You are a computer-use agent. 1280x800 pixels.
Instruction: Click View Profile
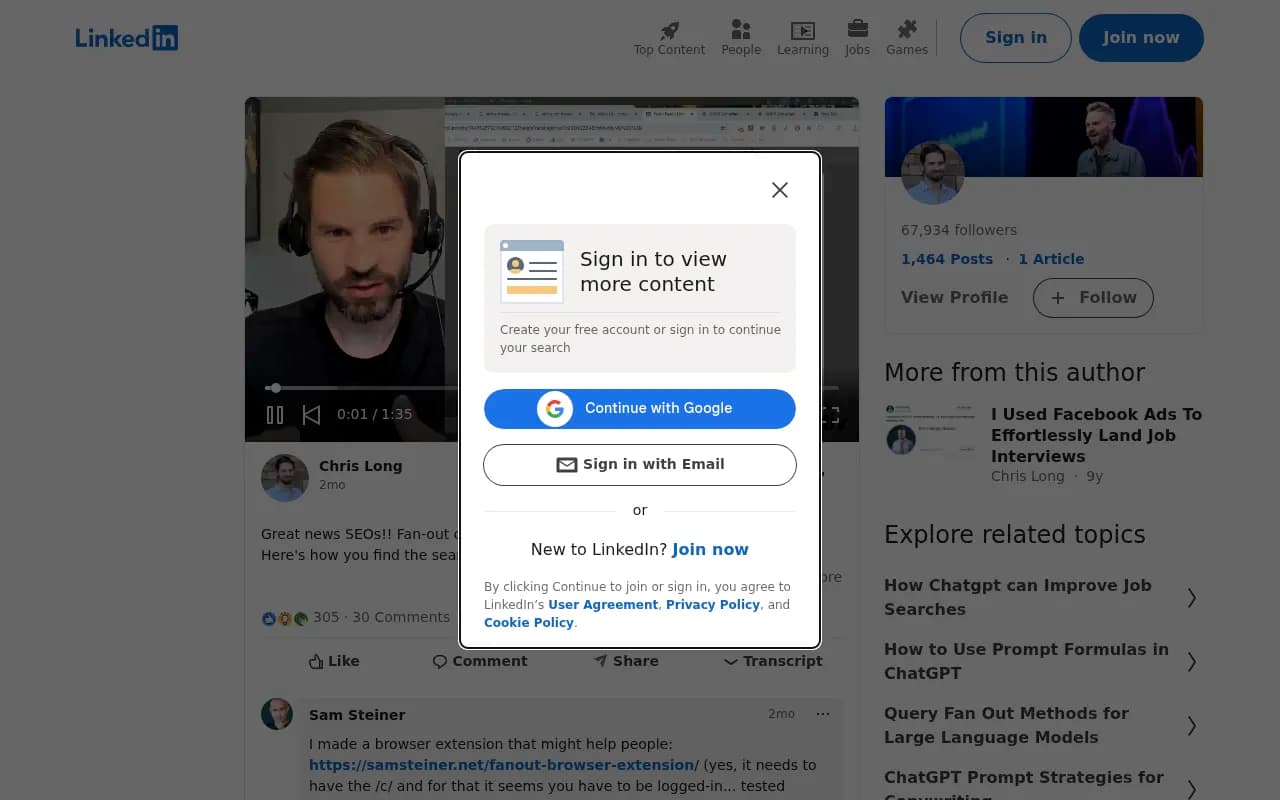point(954,298)
